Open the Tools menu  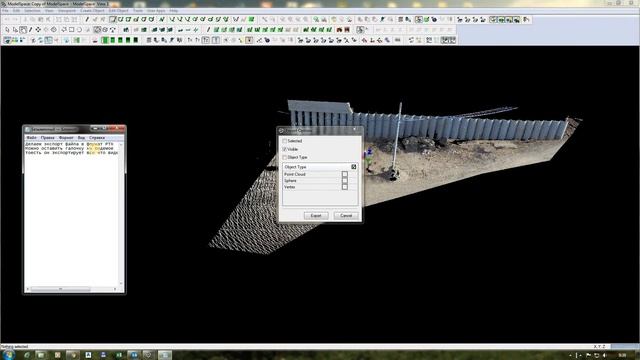[x=138, y=11]
